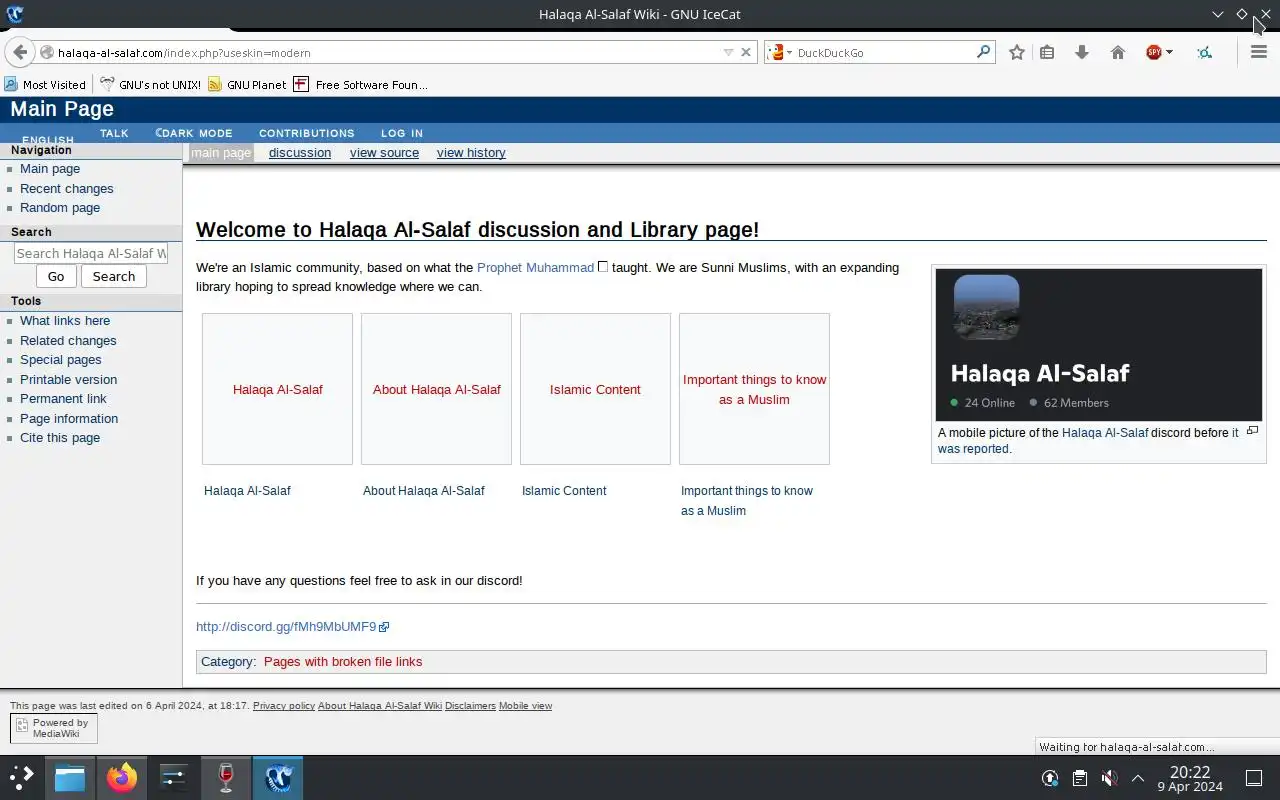Click Log In in the wiki header
Viewport: 1280px width, 800px height.
(402, 133)
